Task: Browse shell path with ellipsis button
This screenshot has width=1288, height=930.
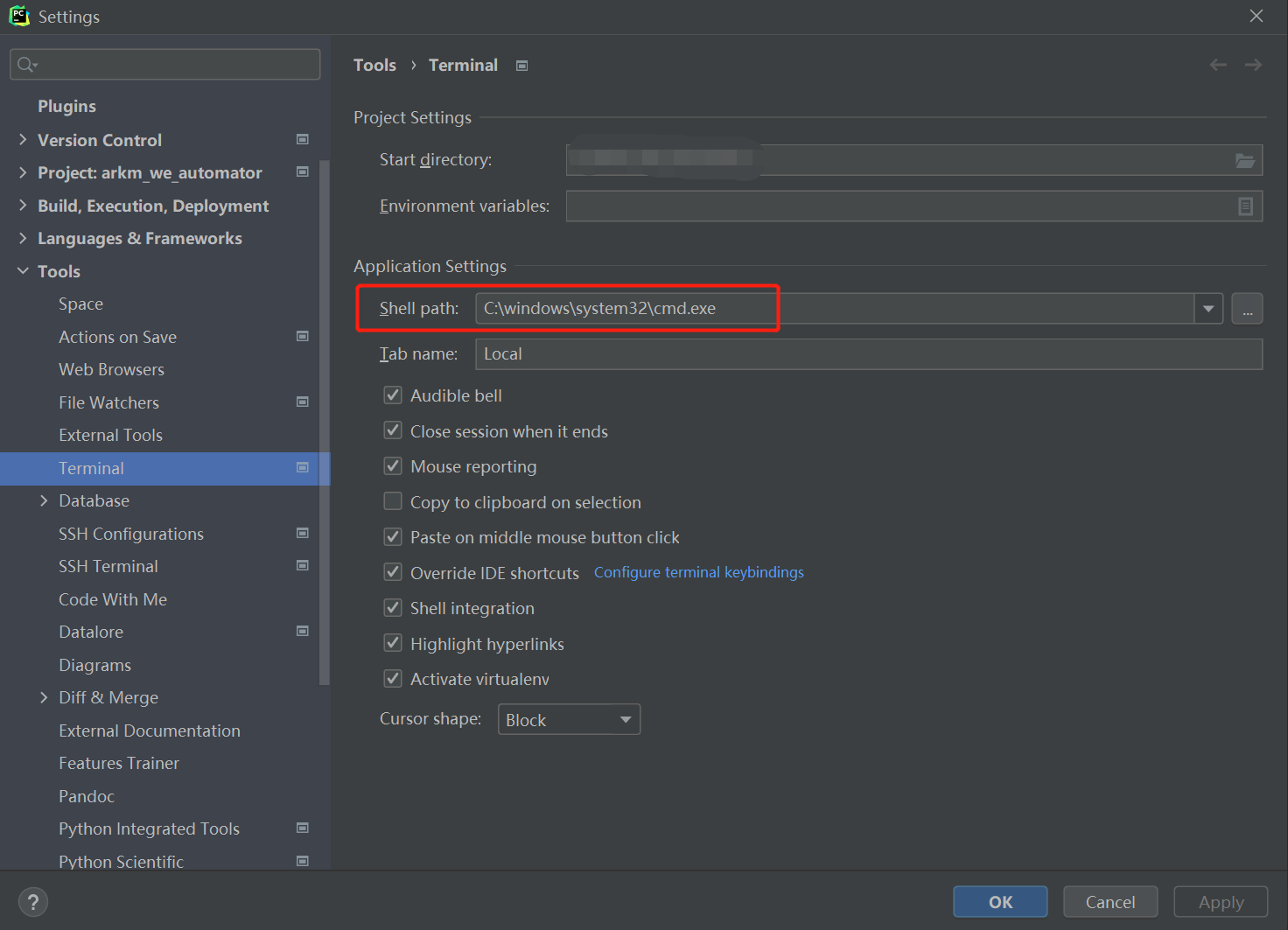Action: pyautogui.click(x=1247, y=309)
